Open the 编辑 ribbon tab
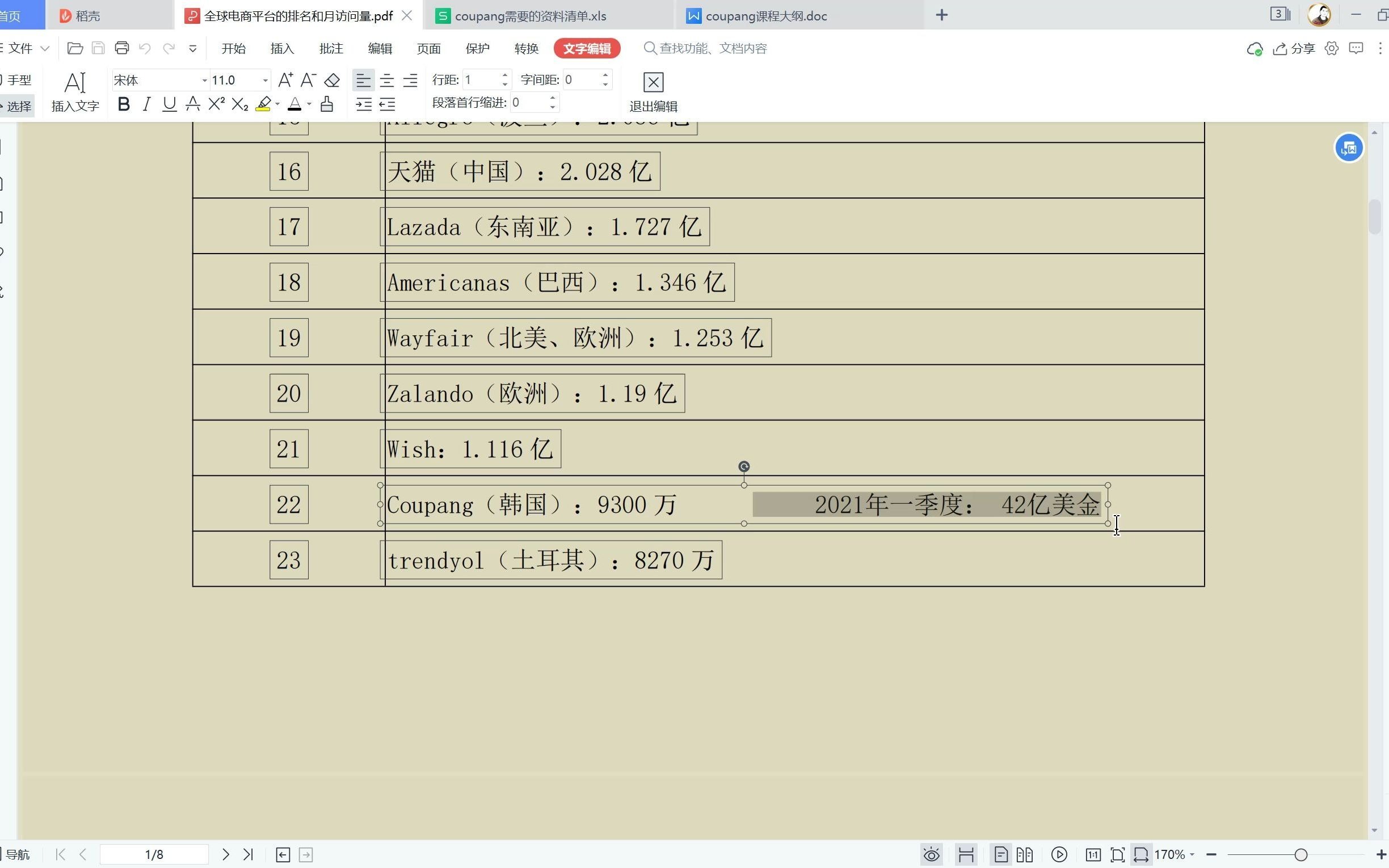The width and height of the screenshot is (1389, 868). 380,48
